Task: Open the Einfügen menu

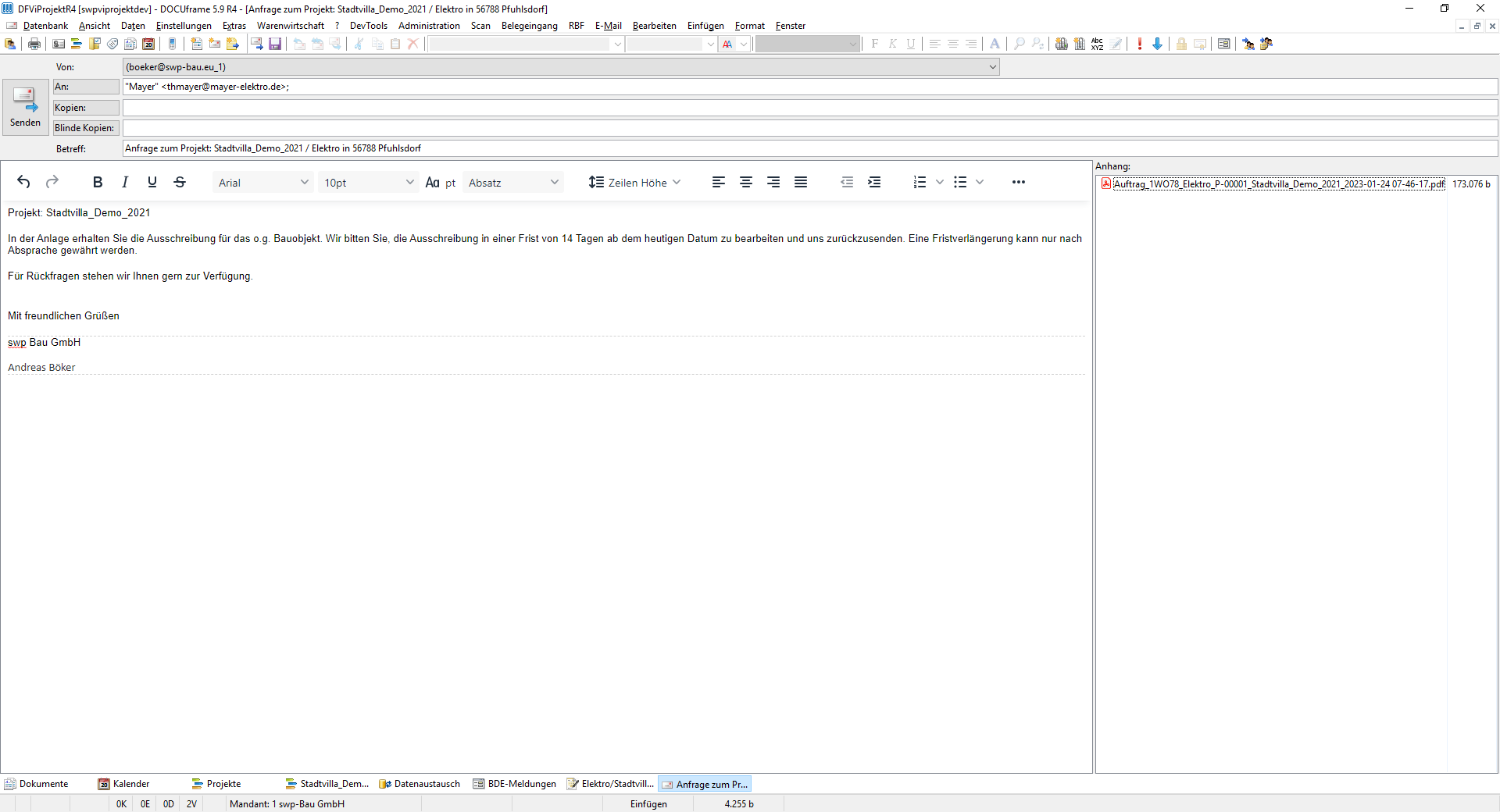Action: [x=705, y=26]
